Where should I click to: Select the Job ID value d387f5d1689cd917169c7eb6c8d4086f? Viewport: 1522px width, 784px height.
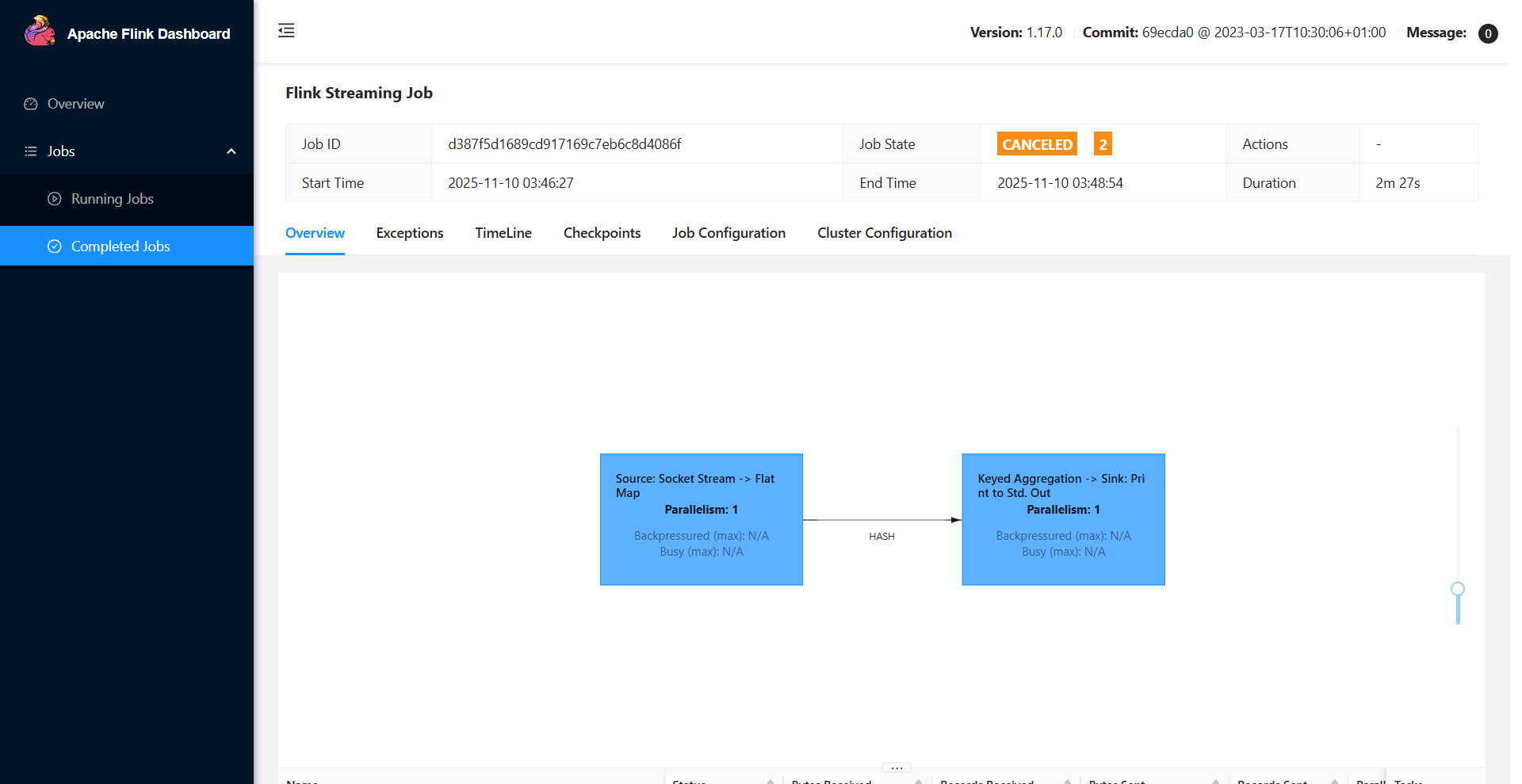click(x=564, y=144)
